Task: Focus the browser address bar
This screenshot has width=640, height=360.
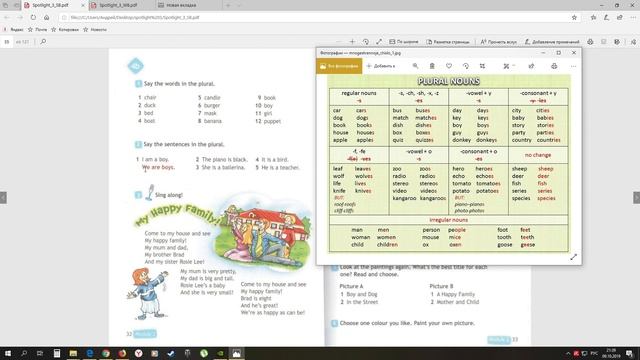Action: pyautogui.click(x=314, y=18)
